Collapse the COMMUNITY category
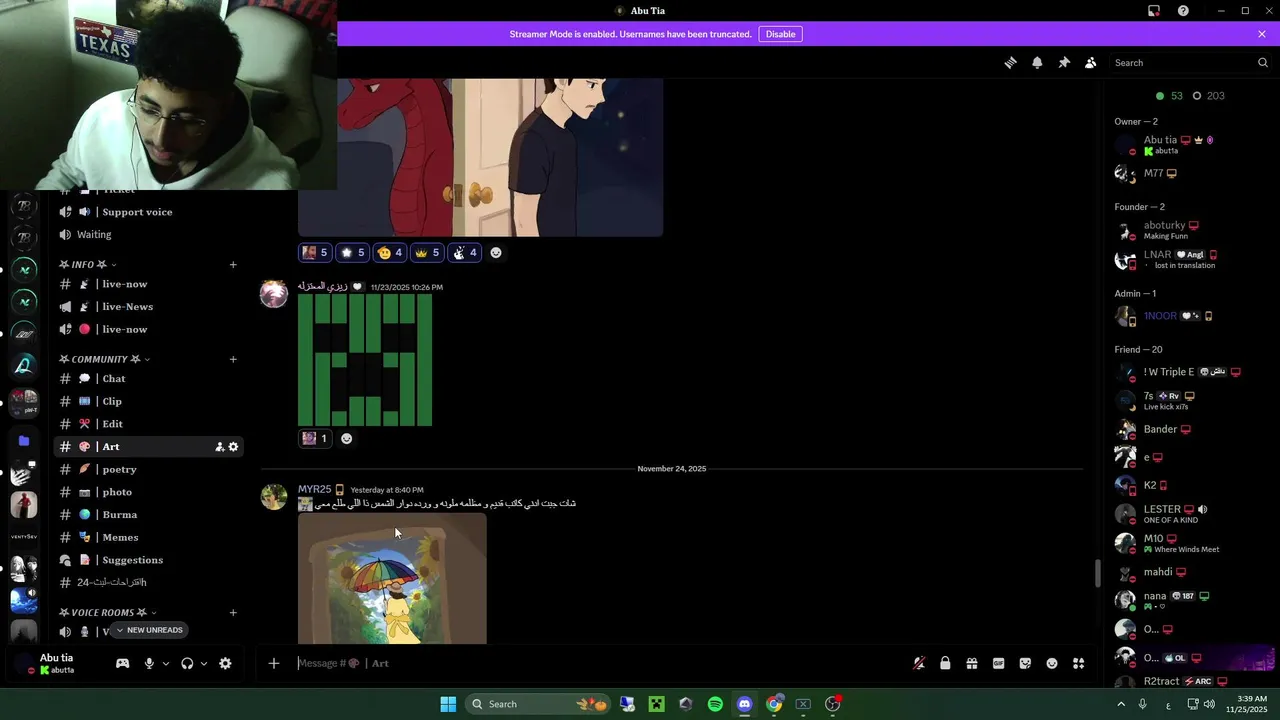This screenshot has width=1280, height=720. [104, 359]
